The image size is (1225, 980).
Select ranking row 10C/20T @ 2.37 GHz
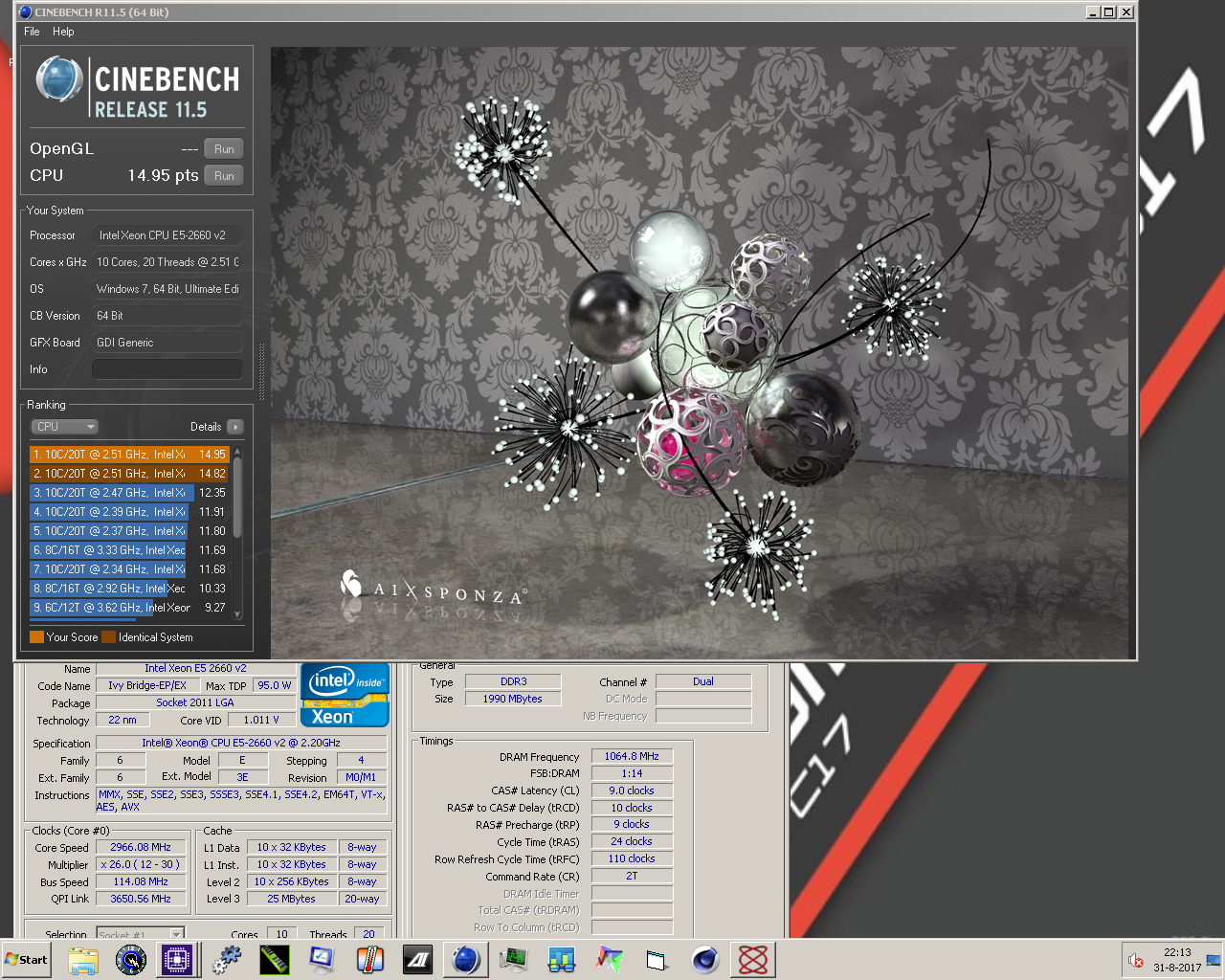tap(129, 531)
